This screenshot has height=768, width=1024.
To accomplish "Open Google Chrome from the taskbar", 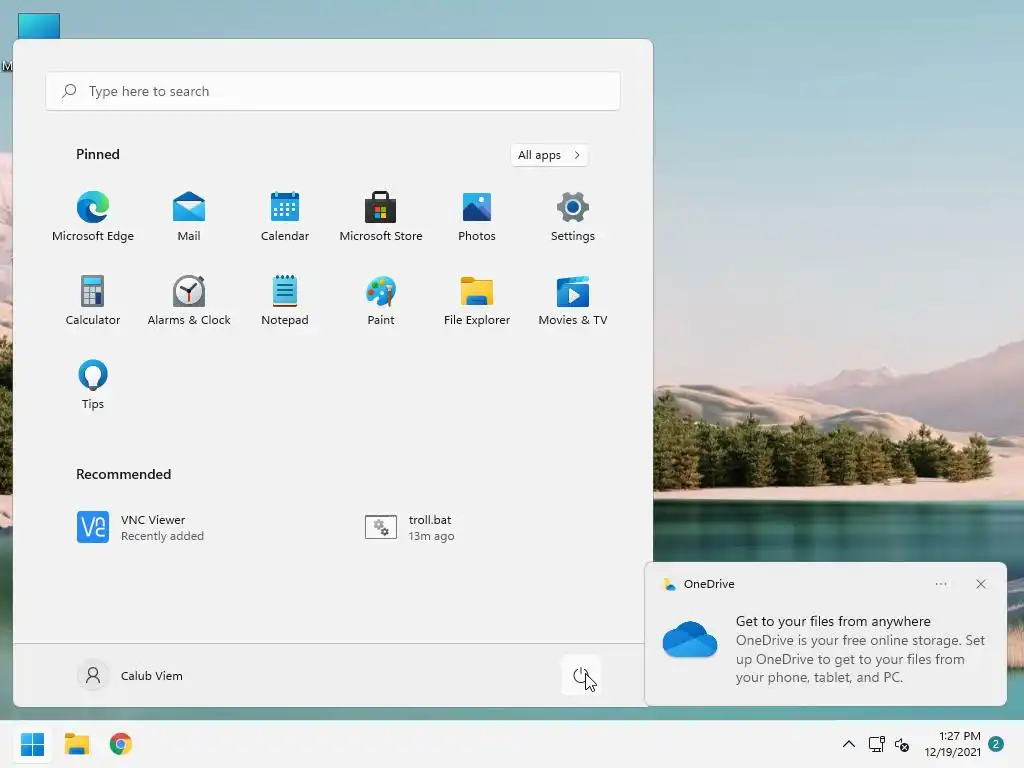I will pos(121,744).
